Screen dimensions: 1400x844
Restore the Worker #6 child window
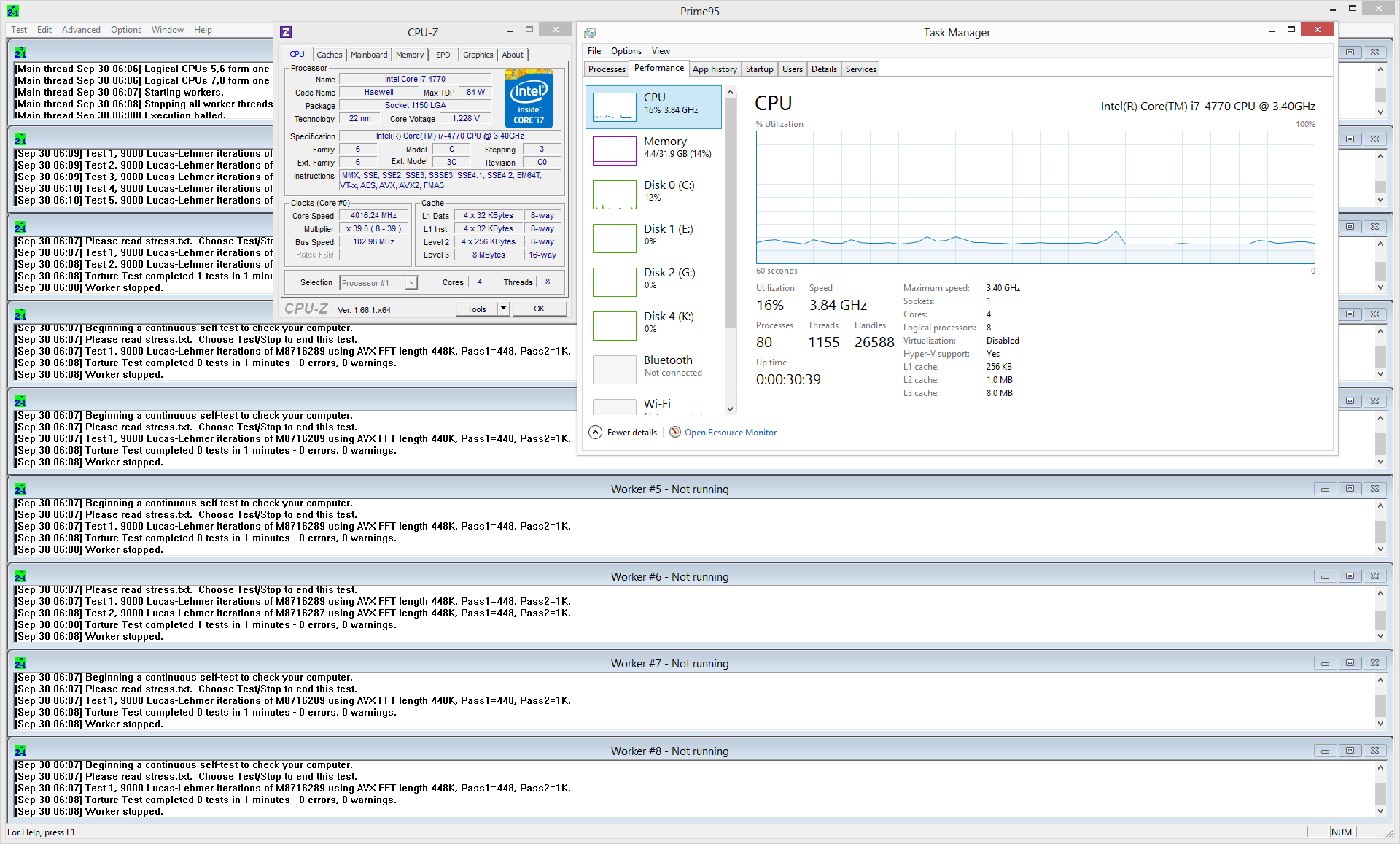click(x=1350, y=577)
